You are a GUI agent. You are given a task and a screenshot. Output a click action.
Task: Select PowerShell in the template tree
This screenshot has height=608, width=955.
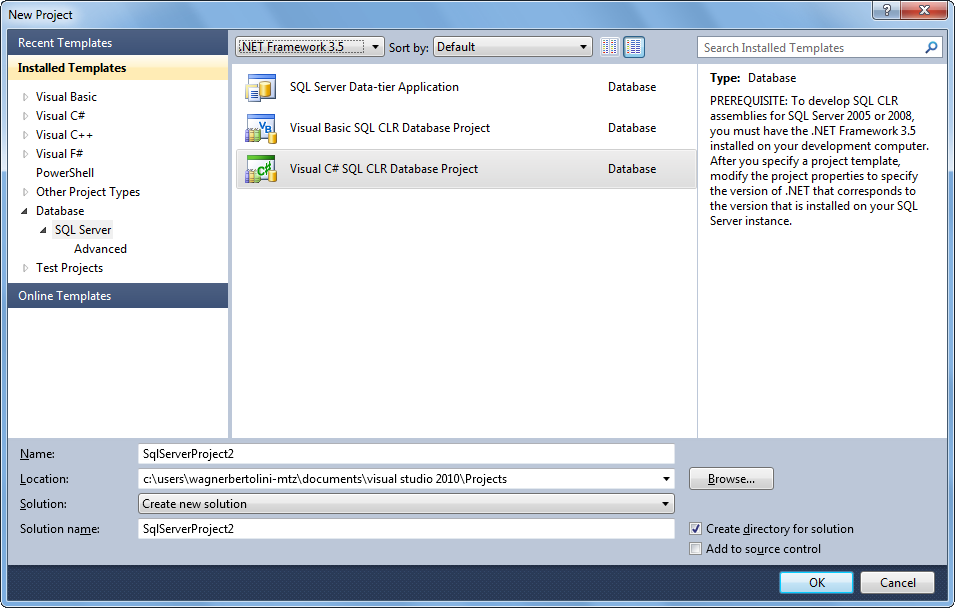click(x=65, y=173)
